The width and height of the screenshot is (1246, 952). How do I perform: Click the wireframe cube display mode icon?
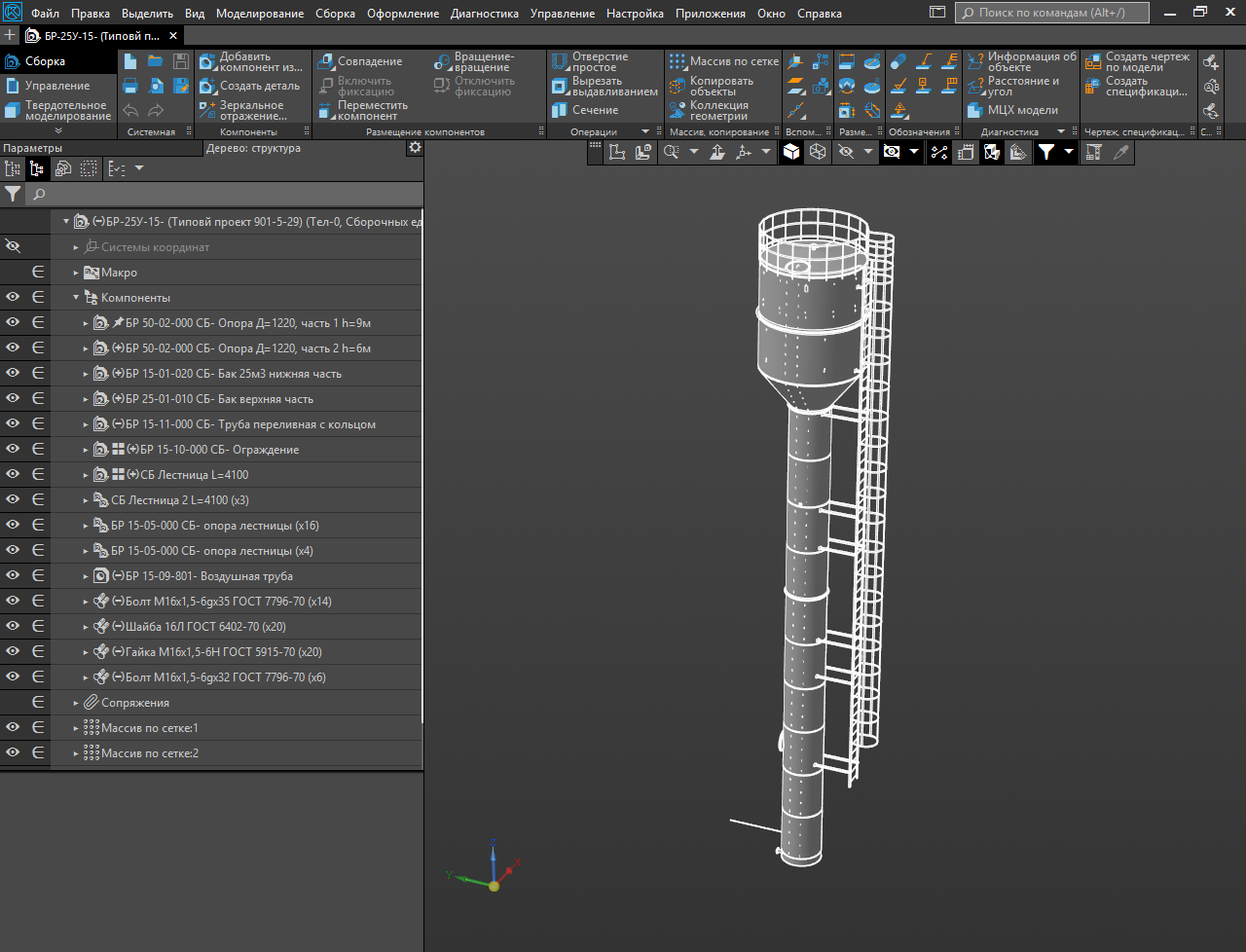click(818, 152)
